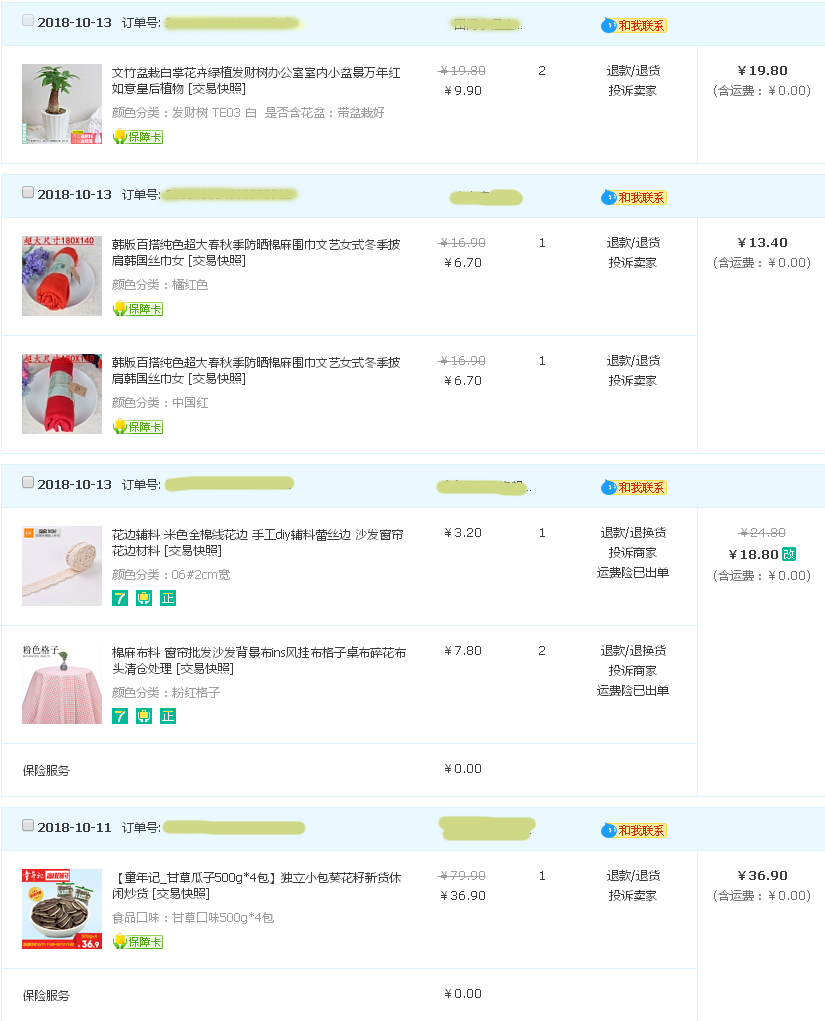
Task: Open 和我联系 chat for the scarf order
Action: (x=633, y=197)
